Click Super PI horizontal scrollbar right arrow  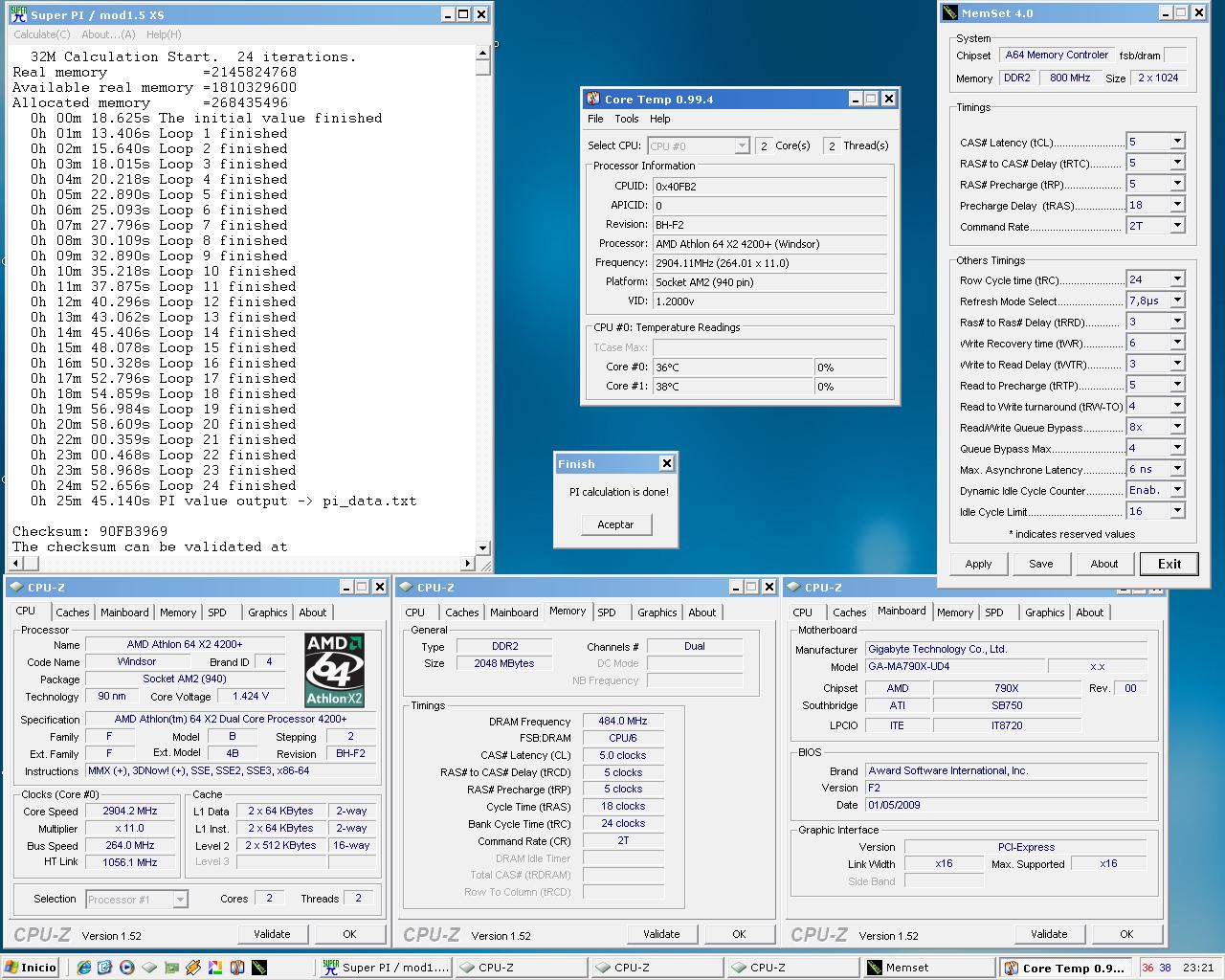click(468, 564)
